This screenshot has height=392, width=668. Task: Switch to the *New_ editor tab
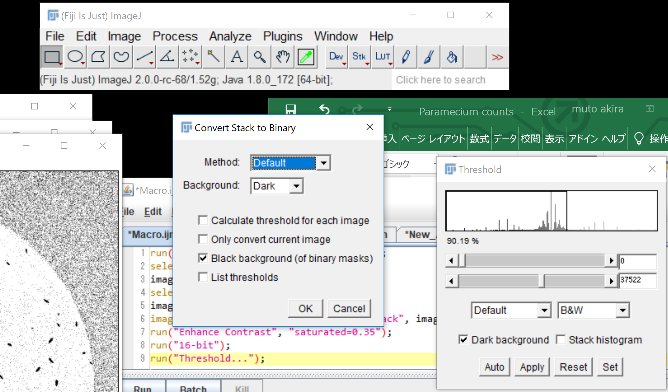417,235
